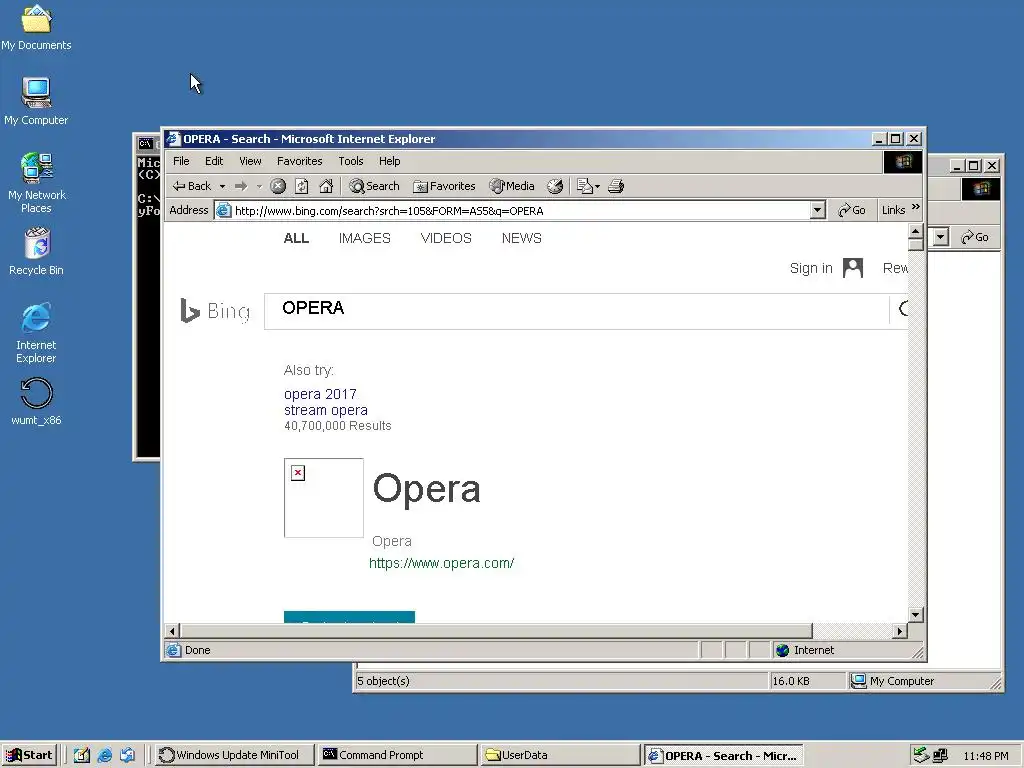Select the ALL results tab
This screenshot has width=1024, height=768.
pyautogui.click(x=296, y=238)
